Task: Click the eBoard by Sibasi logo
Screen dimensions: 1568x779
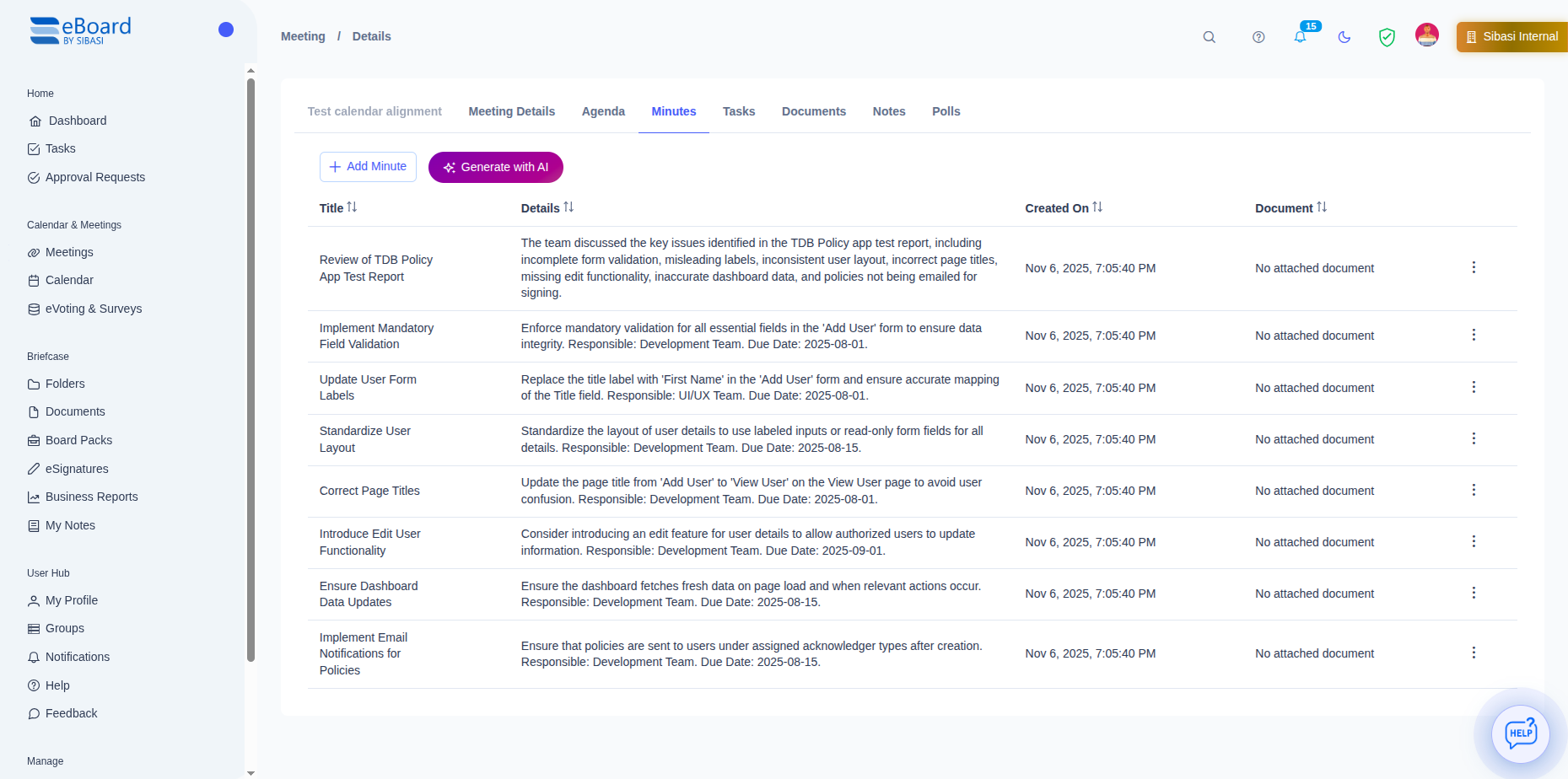Action: 80,30
